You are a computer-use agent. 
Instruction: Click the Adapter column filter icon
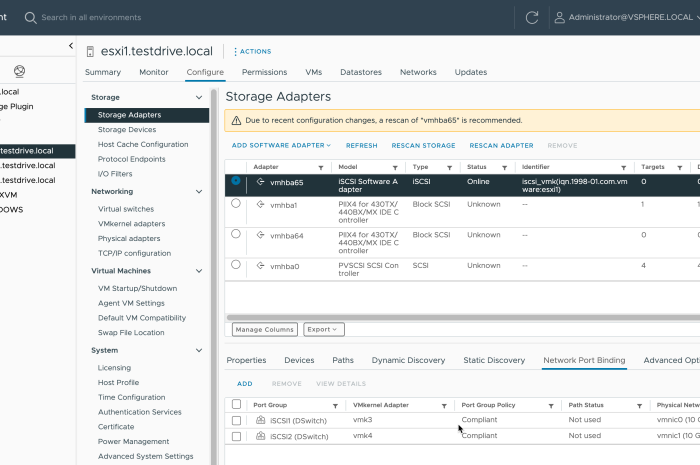tap(321, 167)
